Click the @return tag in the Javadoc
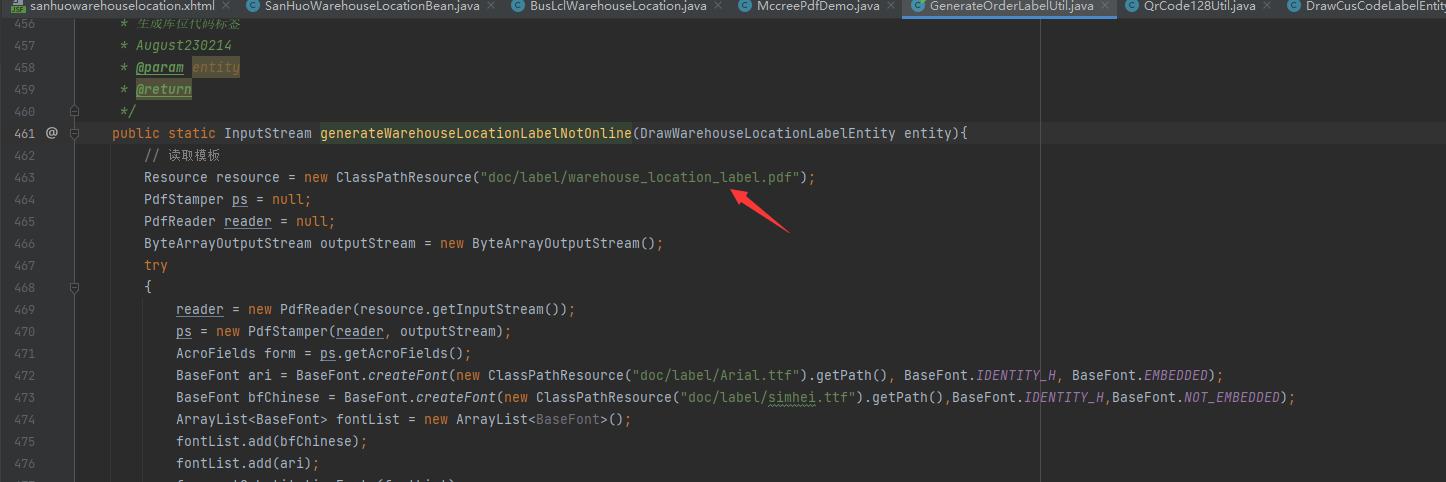The height and width of the screenshot is (482, 1446). [x=164, y=89]
